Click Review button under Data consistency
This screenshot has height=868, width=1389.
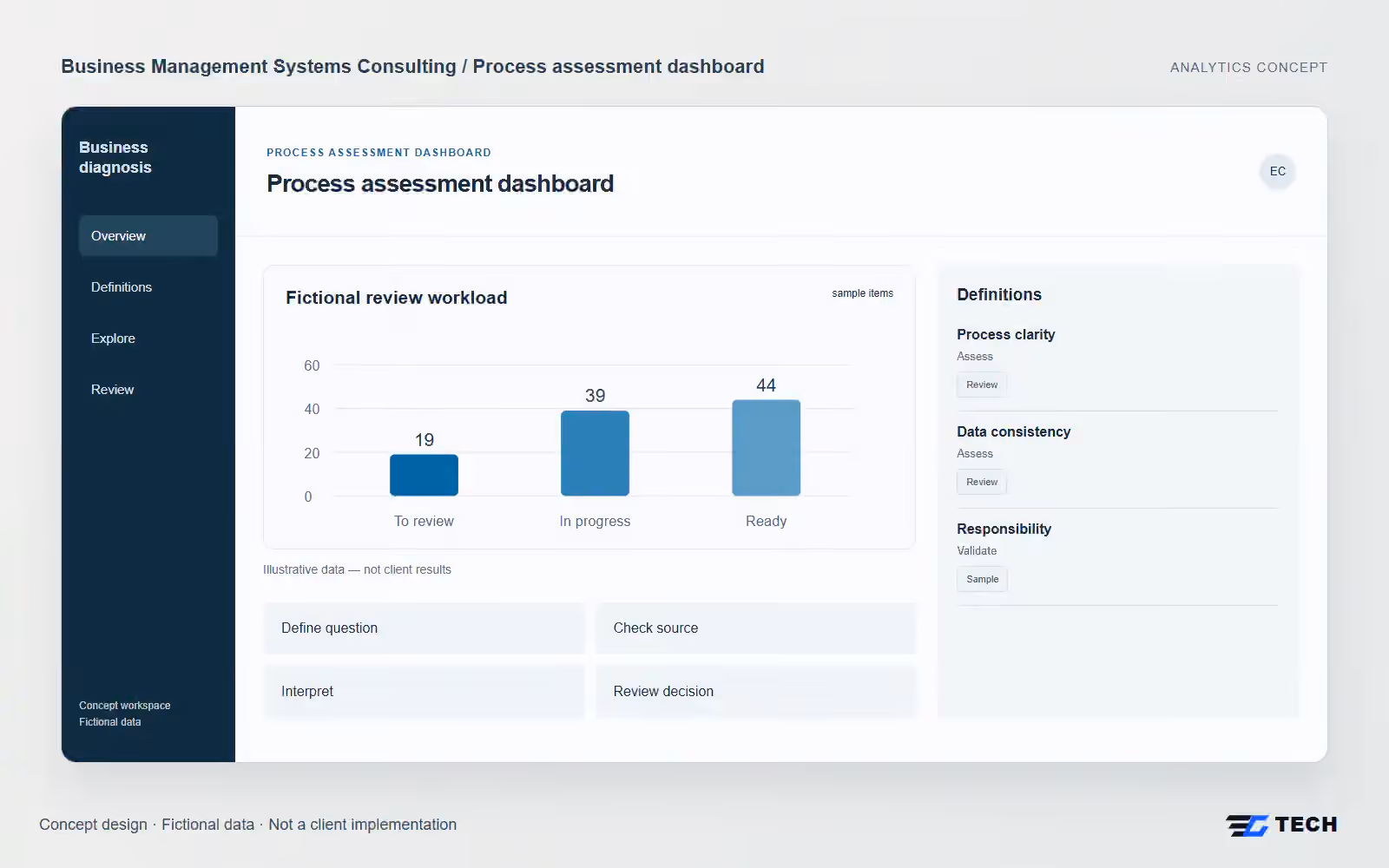[982, 482]
